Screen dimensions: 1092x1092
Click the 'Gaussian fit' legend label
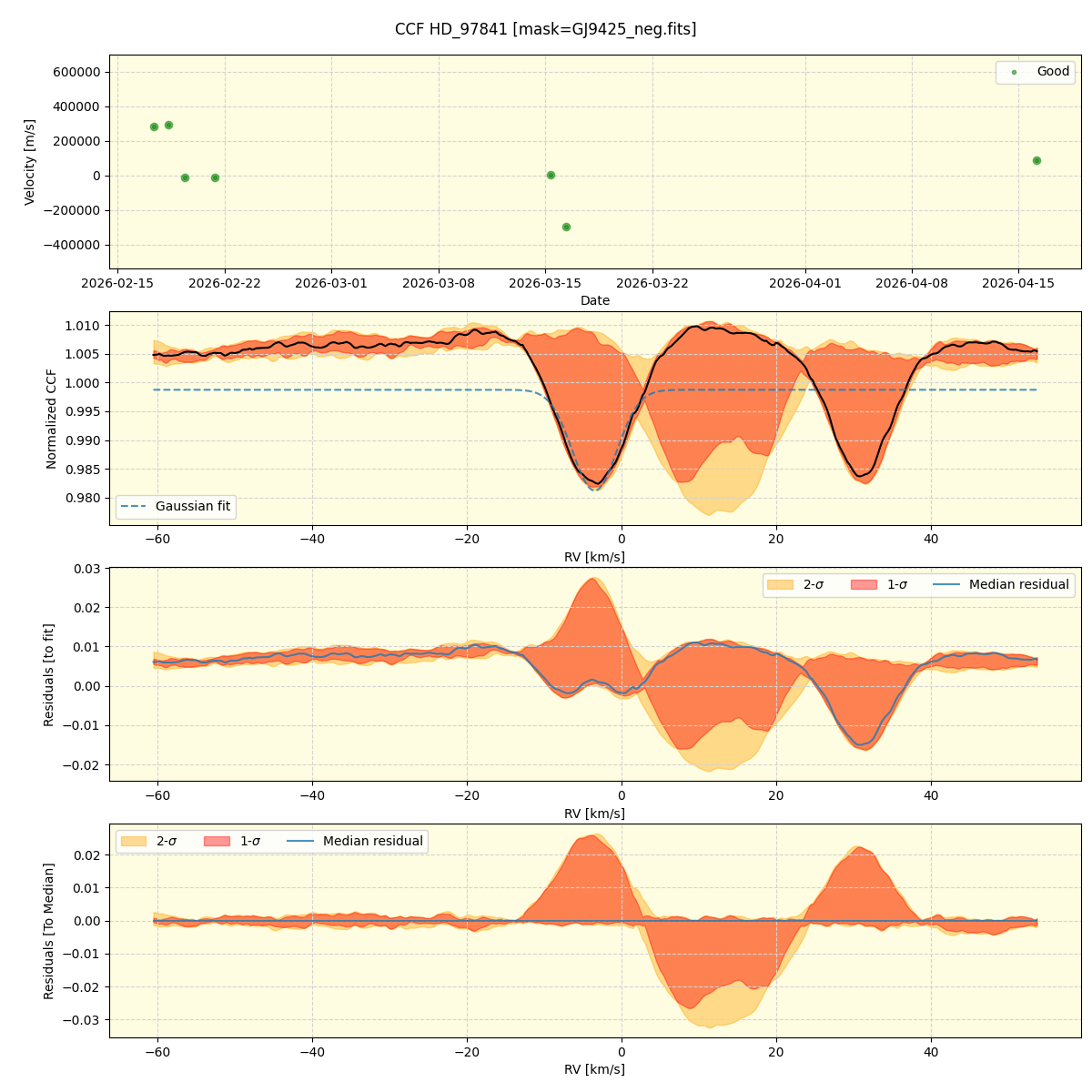coord(193,507)
